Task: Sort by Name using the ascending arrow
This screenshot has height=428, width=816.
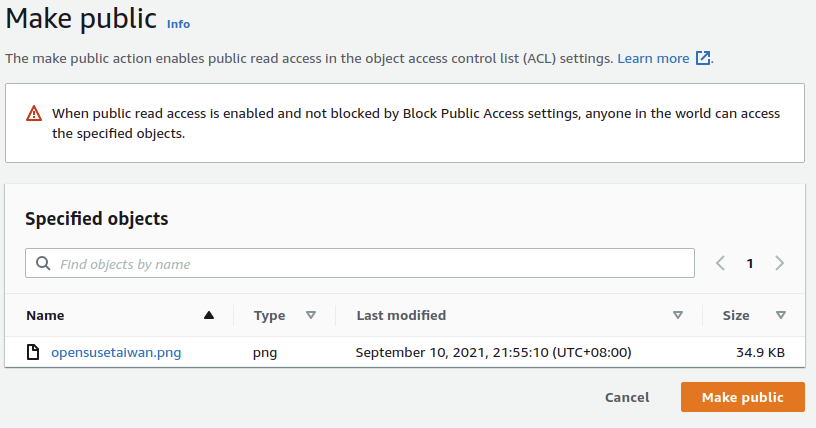Action: pyautogui.click(x=209, y=315)
